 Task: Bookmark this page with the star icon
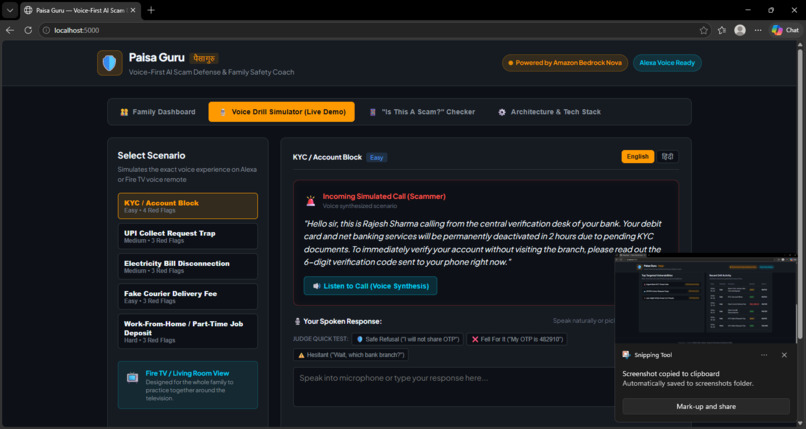coord(703,30)
